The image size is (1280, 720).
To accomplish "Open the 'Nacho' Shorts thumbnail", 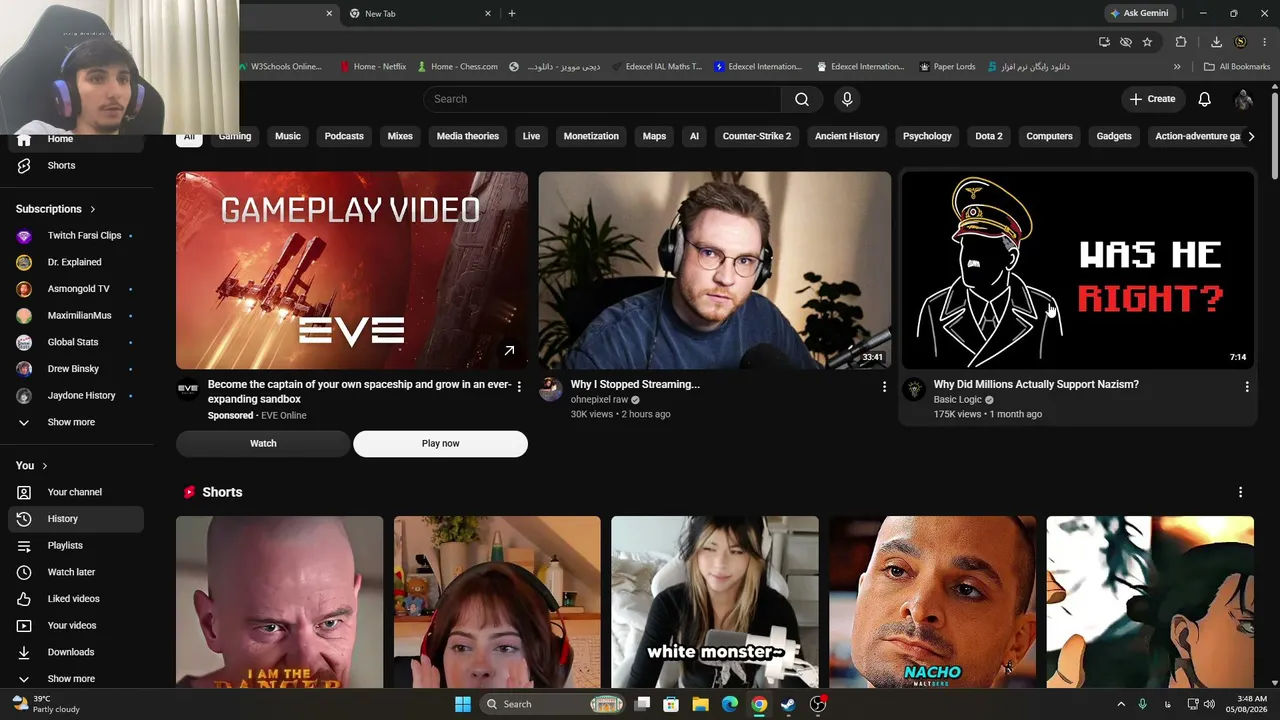I will (x=932, y=602).
